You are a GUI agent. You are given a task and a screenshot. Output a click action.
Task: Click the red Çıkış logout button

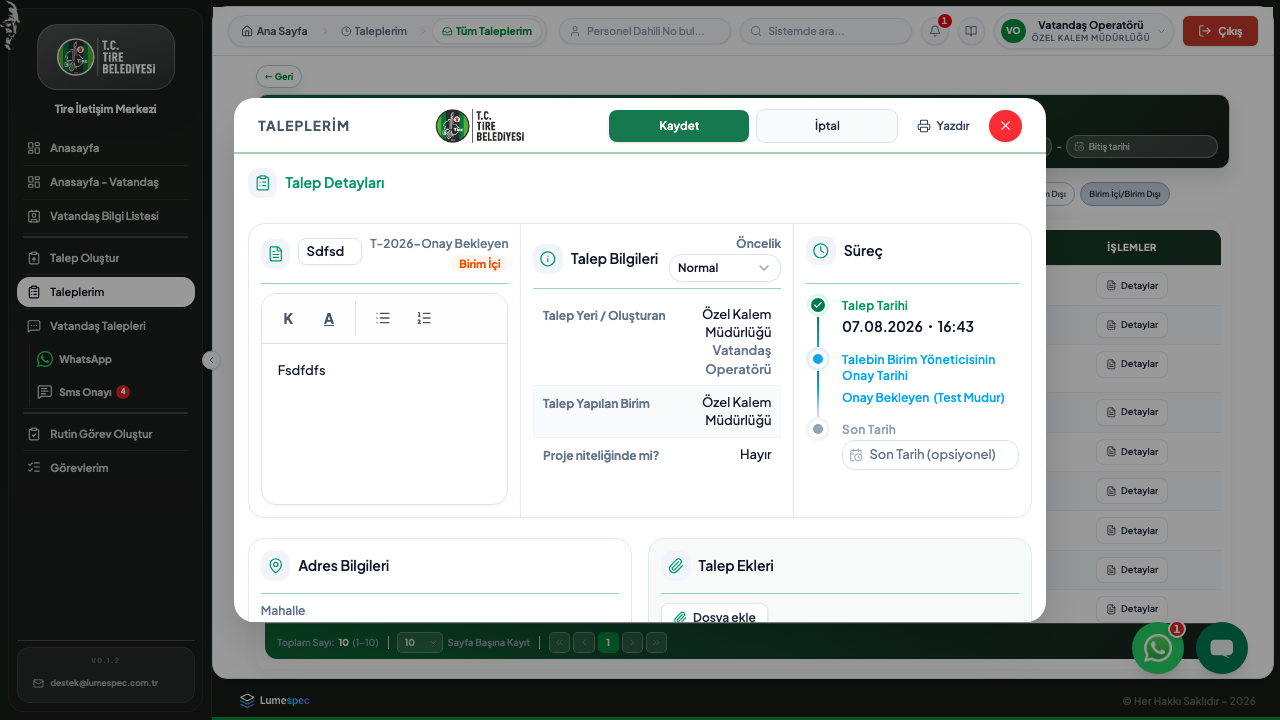(x=1220, y=31)
